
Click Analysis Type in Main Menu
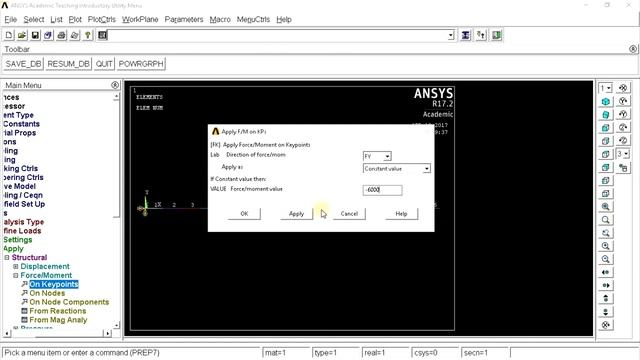23,222
